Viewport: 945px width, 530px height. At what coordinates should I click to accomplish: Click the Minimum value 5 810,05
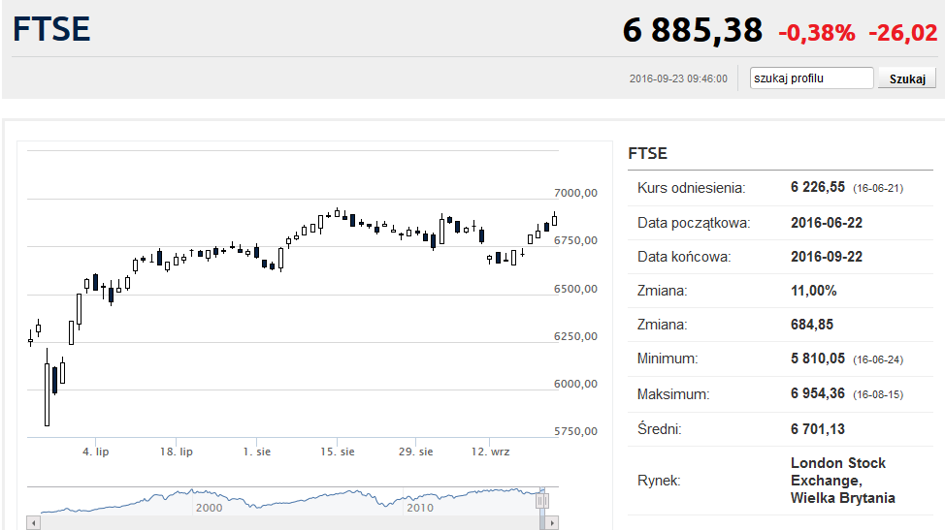pos(818,358)
